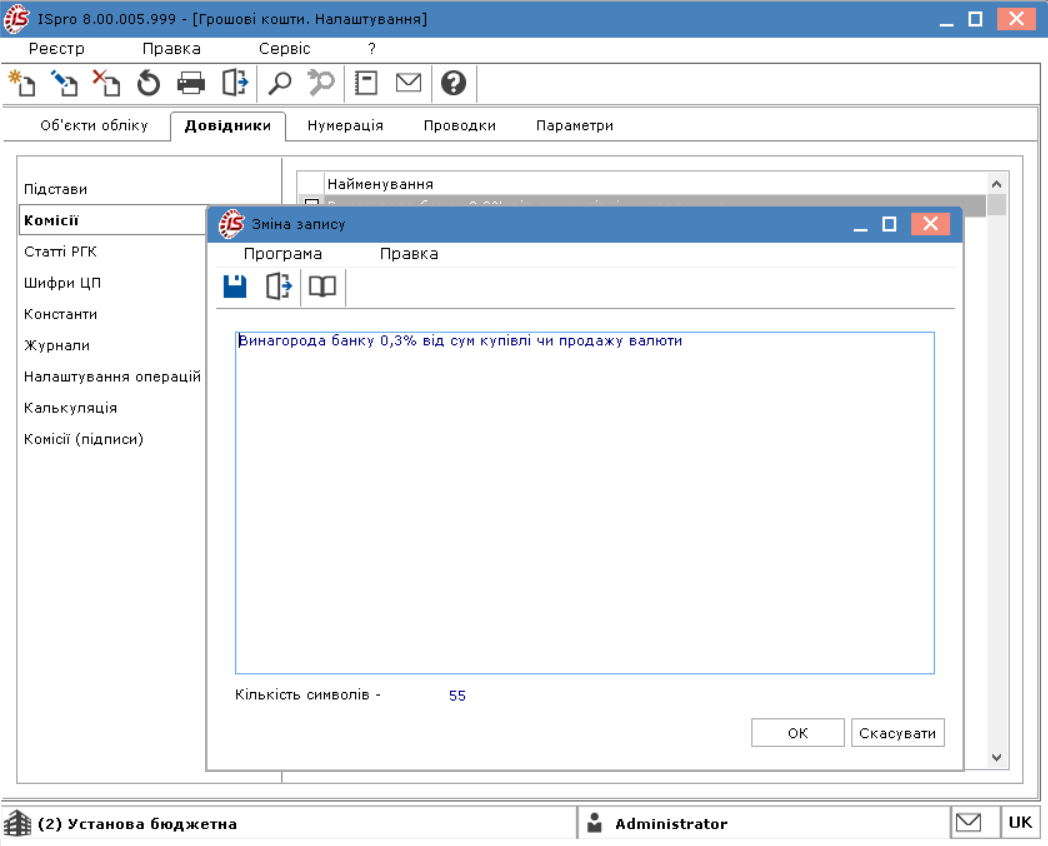Viewport: 1048px width, 846px height.
Task: Click the (2) Установа бюджетна status text
Action: pos(137,824)
